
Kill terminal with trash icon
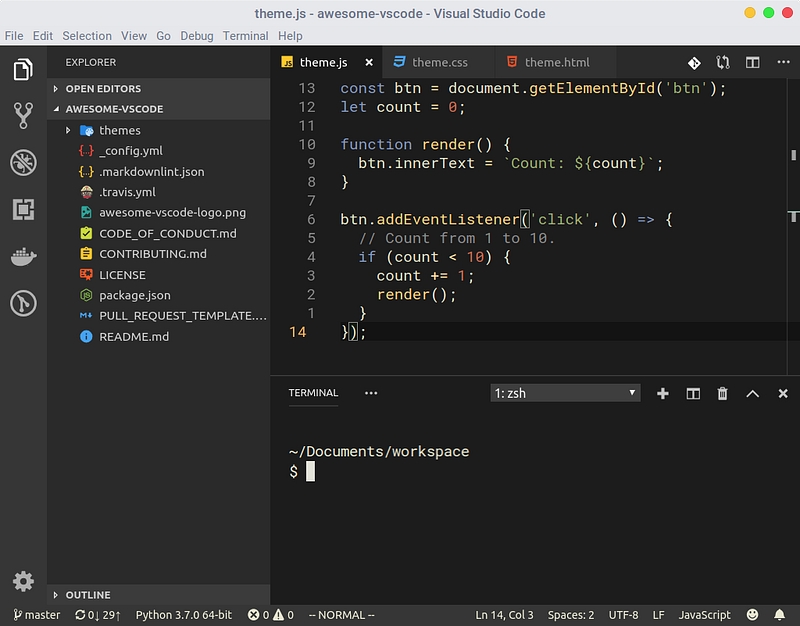pyautogui.click(x=723, y=394)
